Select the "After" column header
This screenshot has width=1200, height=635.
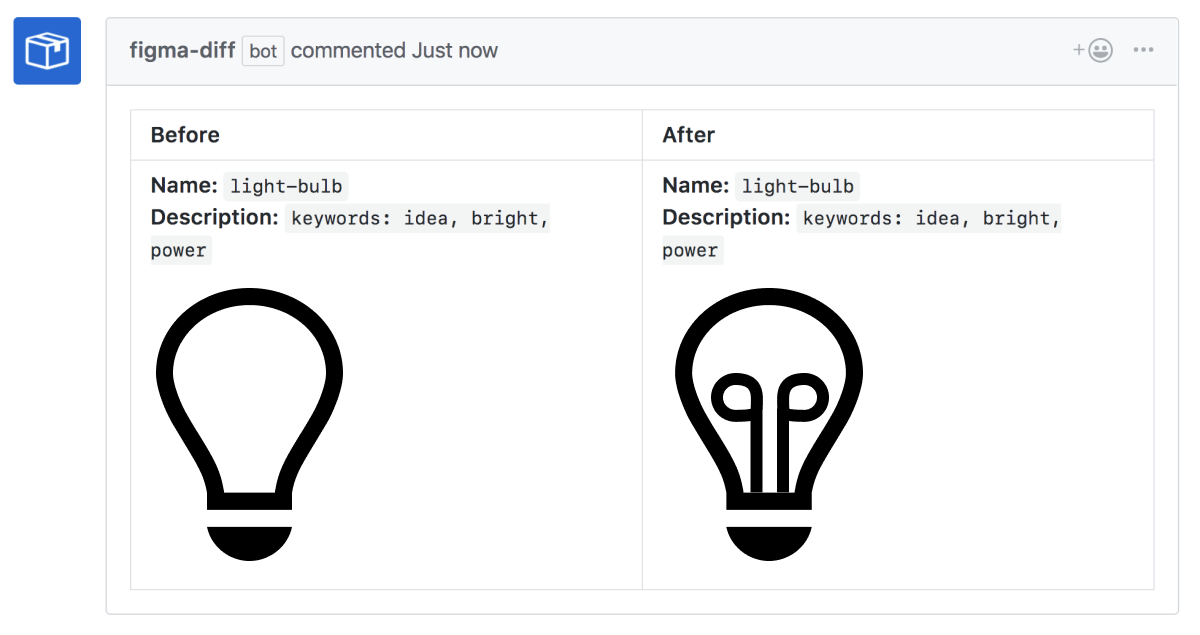click(x=688, y=135)
